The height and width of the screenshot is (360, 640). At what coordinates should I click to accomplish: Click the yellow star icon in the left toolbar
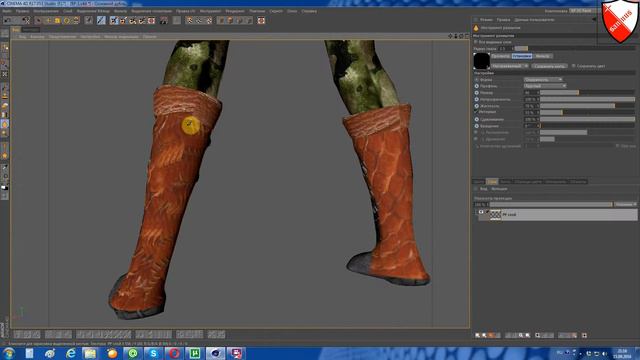click(x=5, y=156)
